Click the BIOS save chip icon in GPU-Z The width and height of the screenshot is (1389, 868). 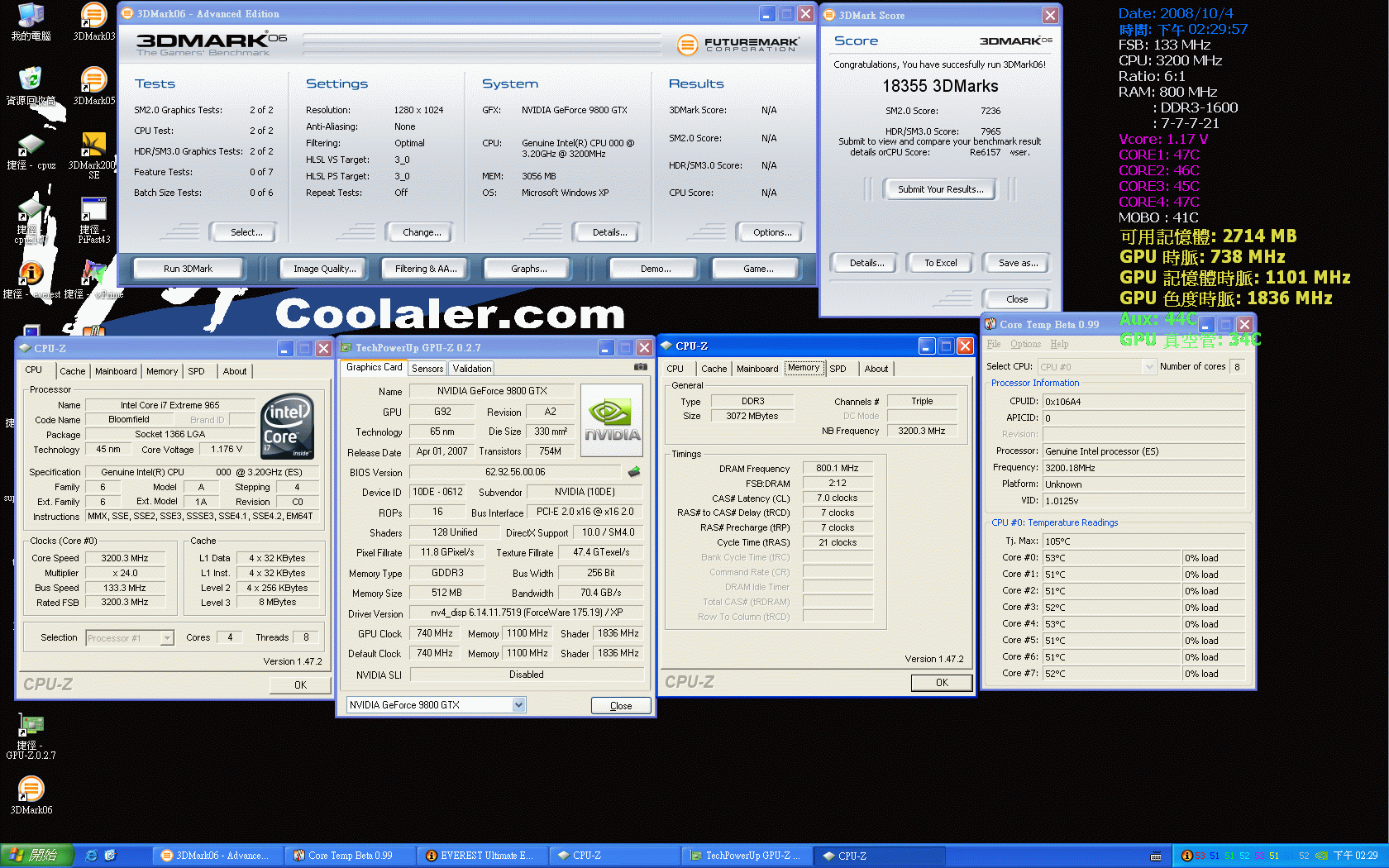634,472
